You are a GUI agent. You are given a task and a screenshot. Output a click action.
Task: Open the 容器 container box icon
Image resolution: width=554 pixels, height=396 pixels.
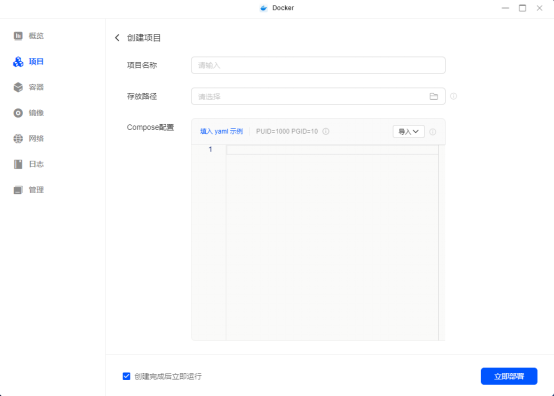click(18, 87)
